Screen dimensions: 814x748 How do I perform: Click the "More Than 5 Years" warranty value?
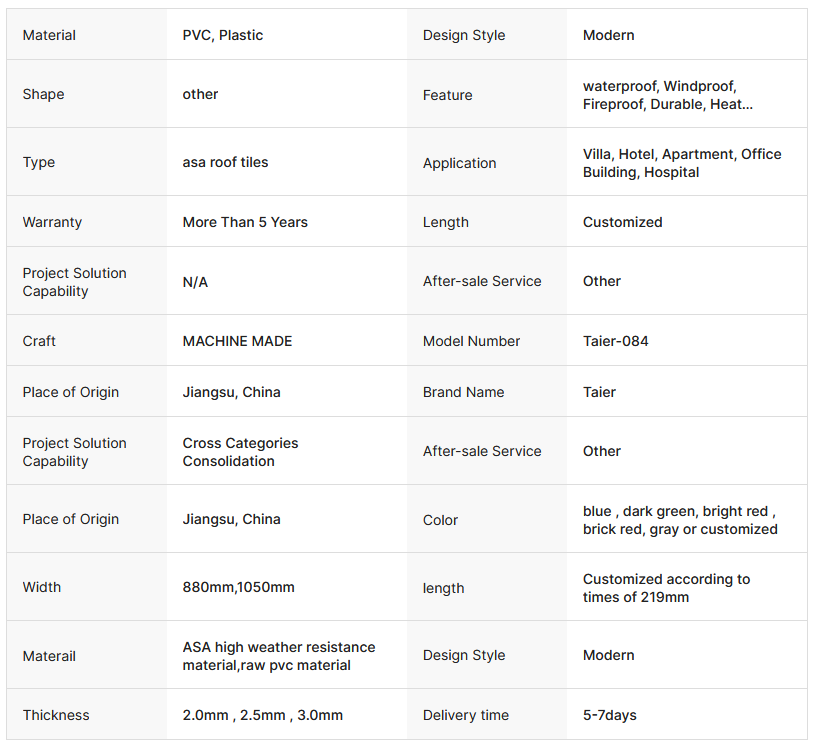pos(245,222)
